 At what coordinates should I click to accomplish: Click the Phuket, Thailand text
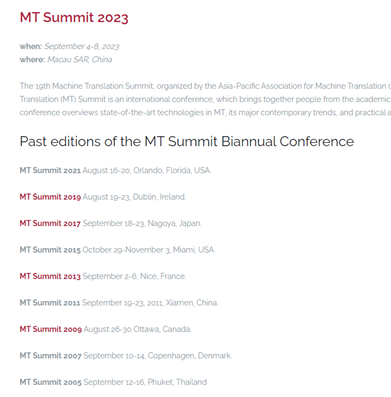[177, 382]
